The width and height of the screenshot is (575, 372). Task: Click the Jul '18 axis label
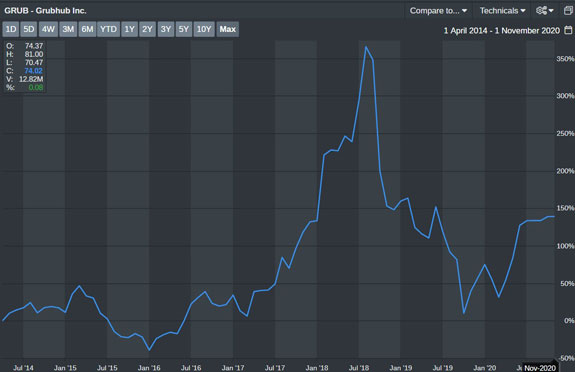[359, 368]
